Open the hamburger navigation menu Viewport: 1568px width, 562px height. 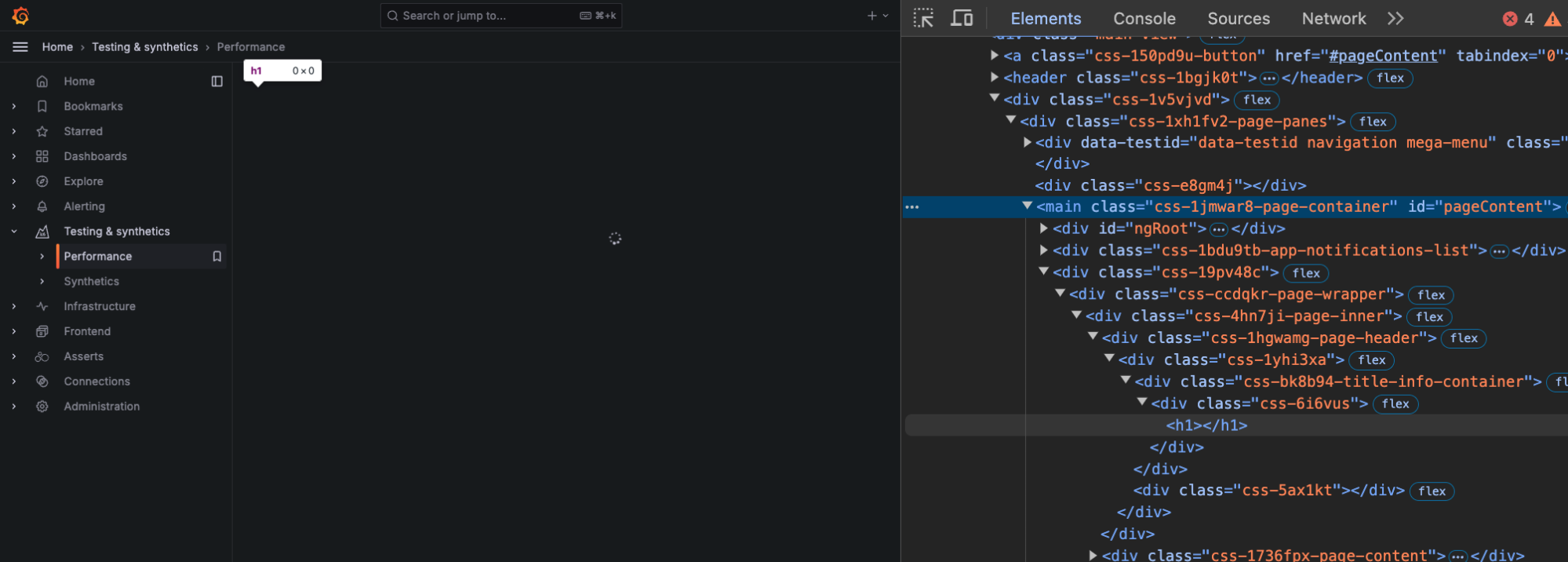(20, 47)
